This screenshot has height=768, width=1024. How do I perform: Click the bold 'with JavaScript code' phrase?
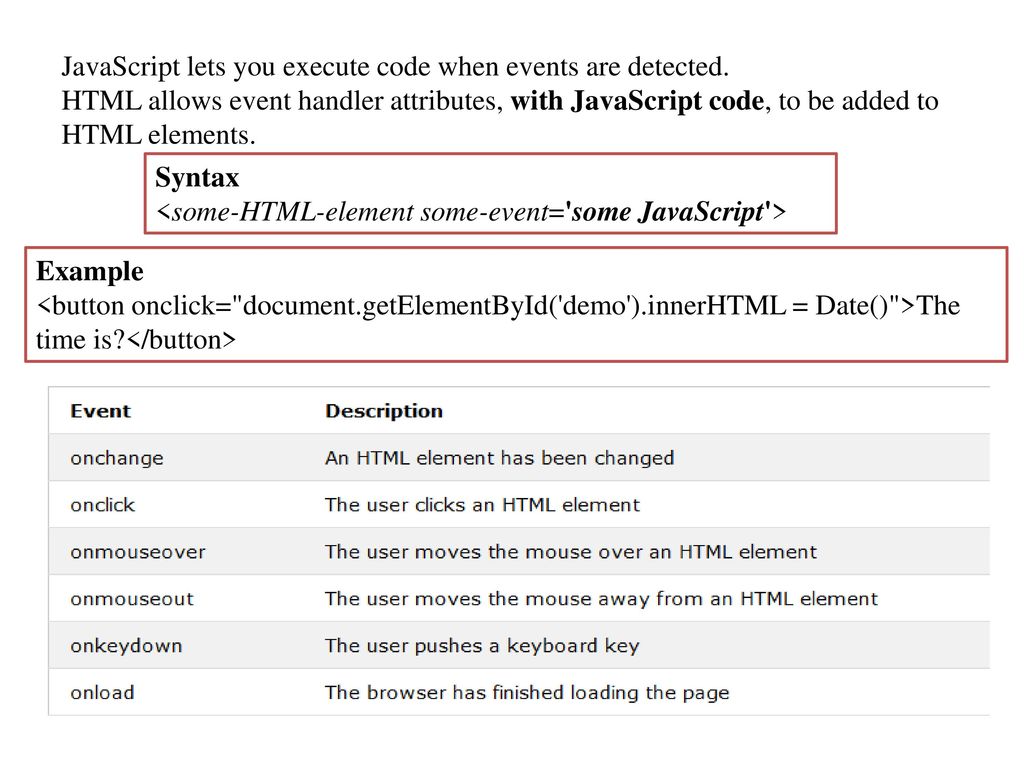pyautogui.click(x=637, y=101)
